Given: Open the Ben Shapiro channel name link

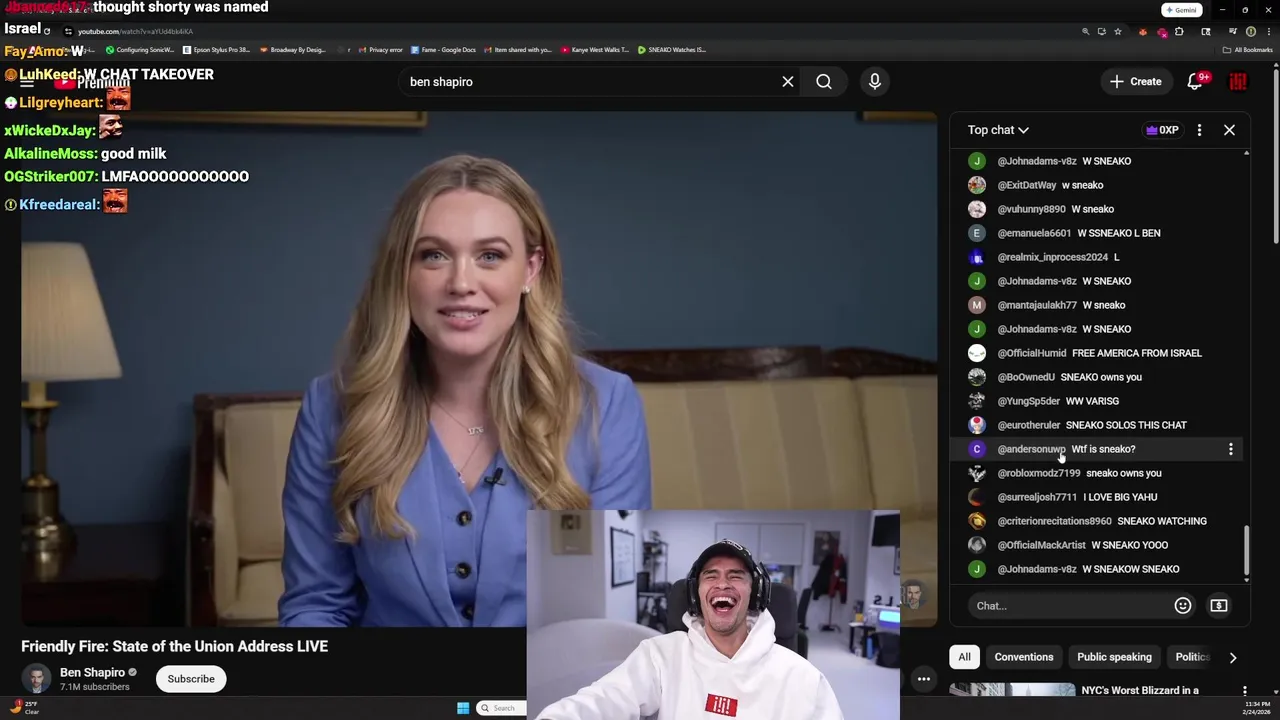Looking at the screenshot, I should pyautogui.click(x=92, y=673).
